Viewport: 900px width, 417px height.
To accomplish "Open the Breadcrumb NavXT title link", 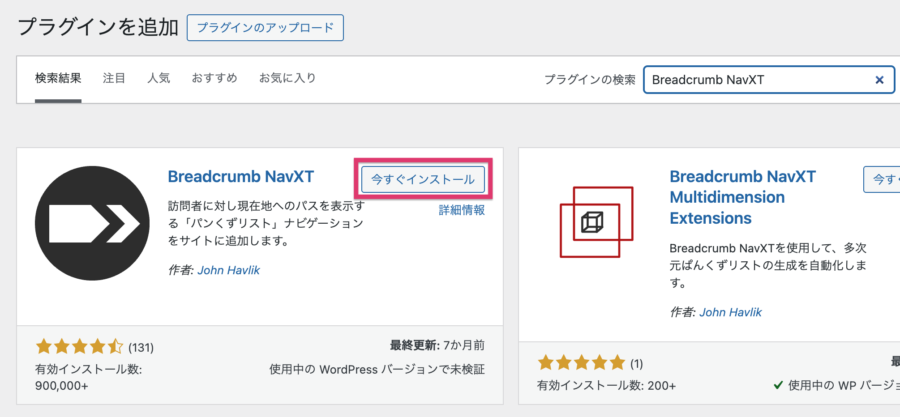I will (241, 177).
